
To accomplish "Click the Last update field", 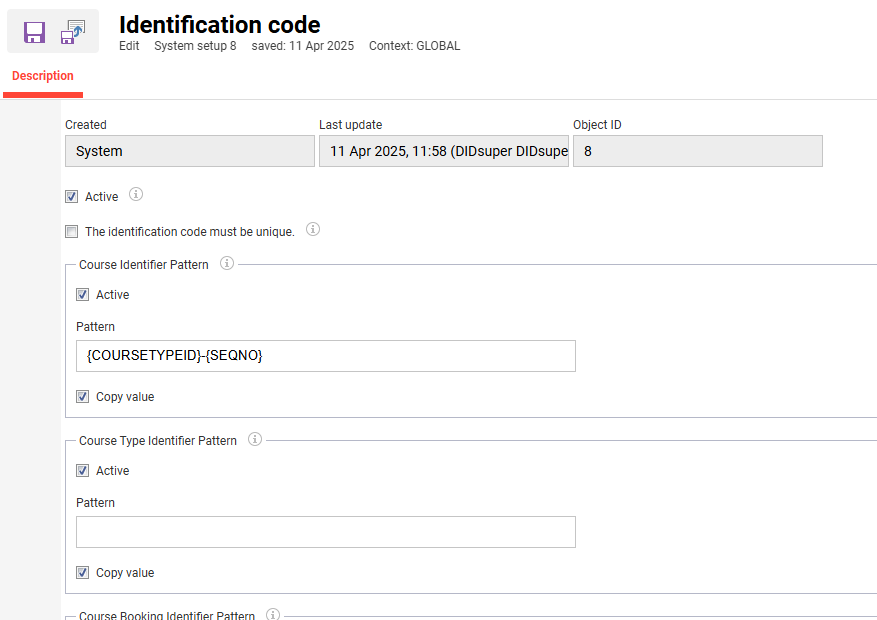I will coord(444,151).
